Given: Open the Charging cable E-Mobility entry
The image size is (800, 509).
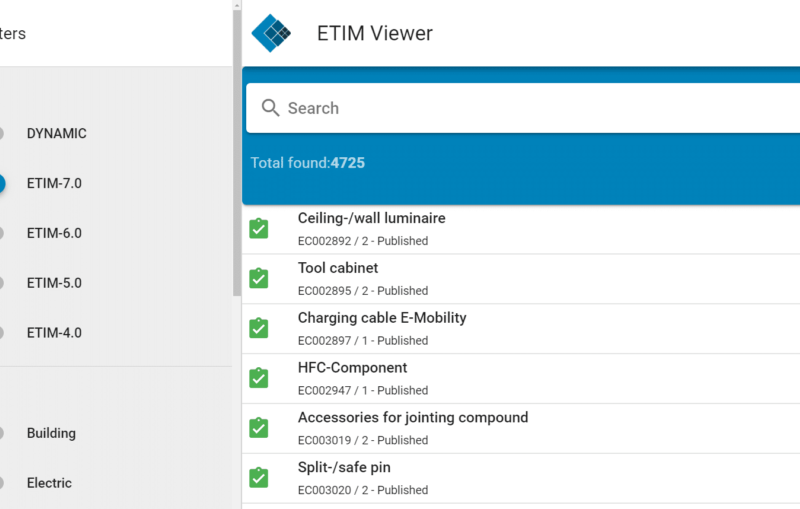Looking at the screenshot, I should (382, 318).
